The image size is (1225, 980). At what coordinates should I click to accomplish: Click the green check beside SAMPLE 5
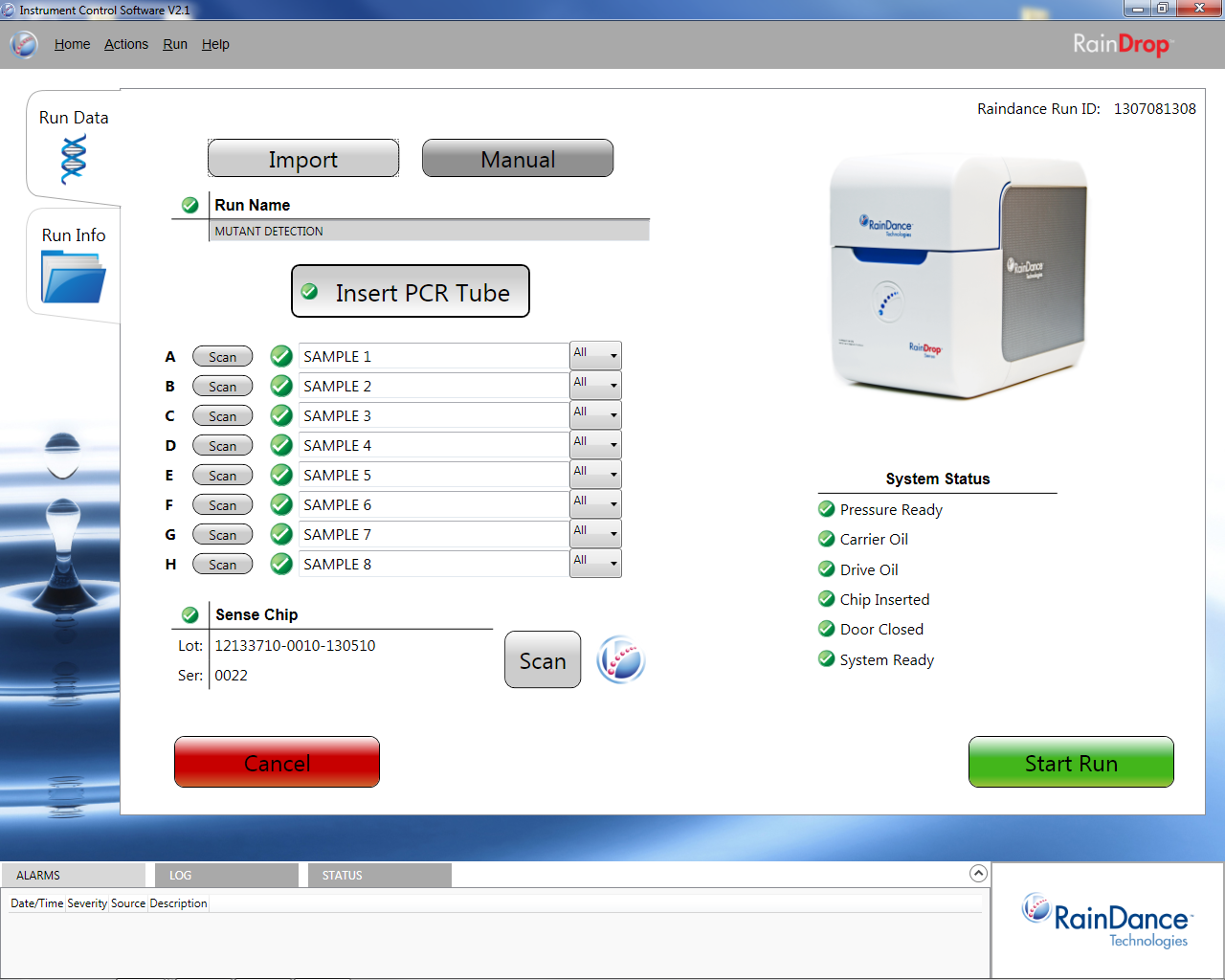pyautogui.click(x=281, y=475)
